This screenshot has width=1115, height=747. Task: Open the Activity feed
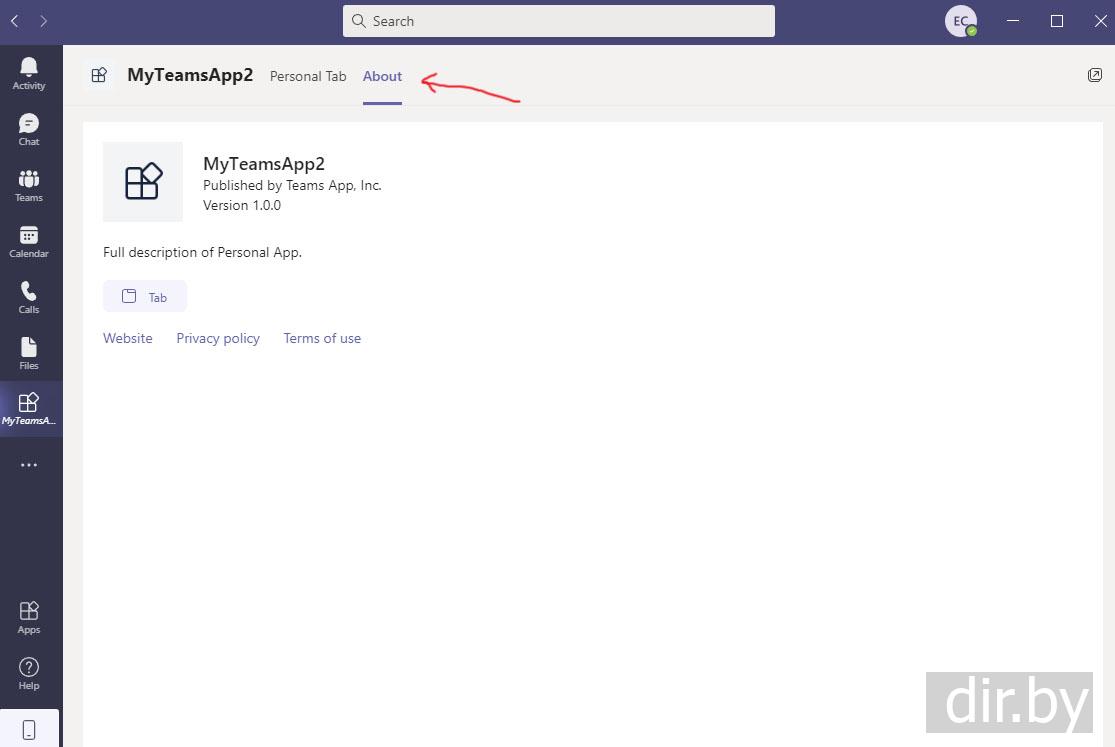(x=29, y=73)
